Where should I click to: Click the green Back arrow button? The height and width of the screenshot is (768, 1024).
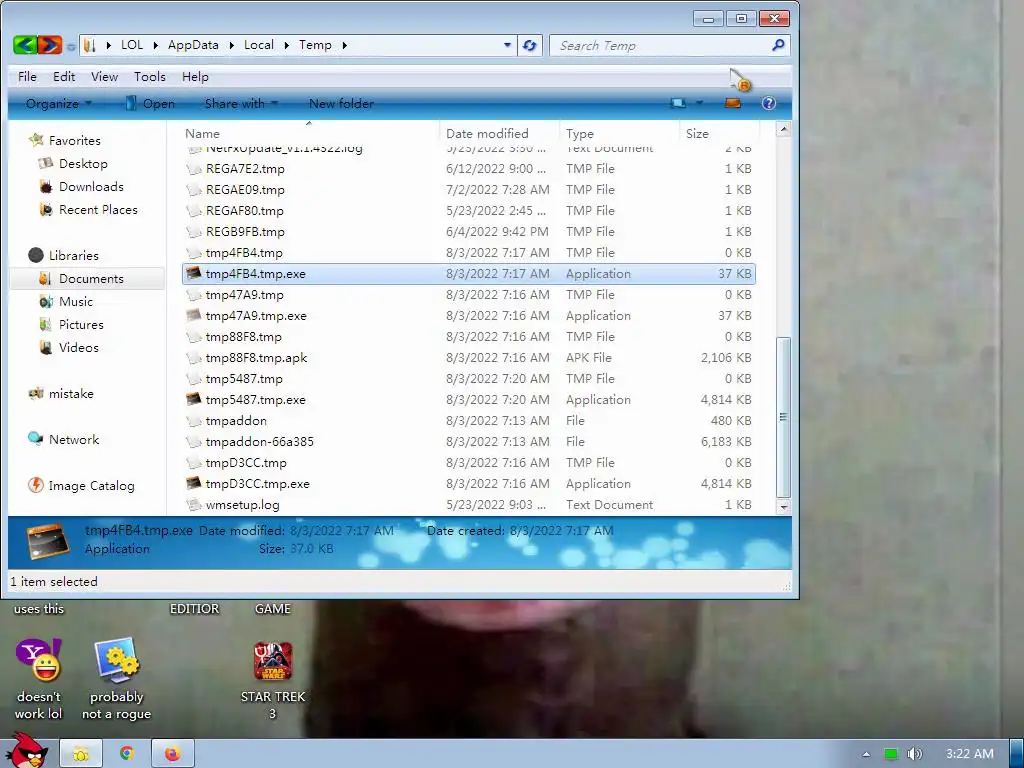[x=25, y=45]
